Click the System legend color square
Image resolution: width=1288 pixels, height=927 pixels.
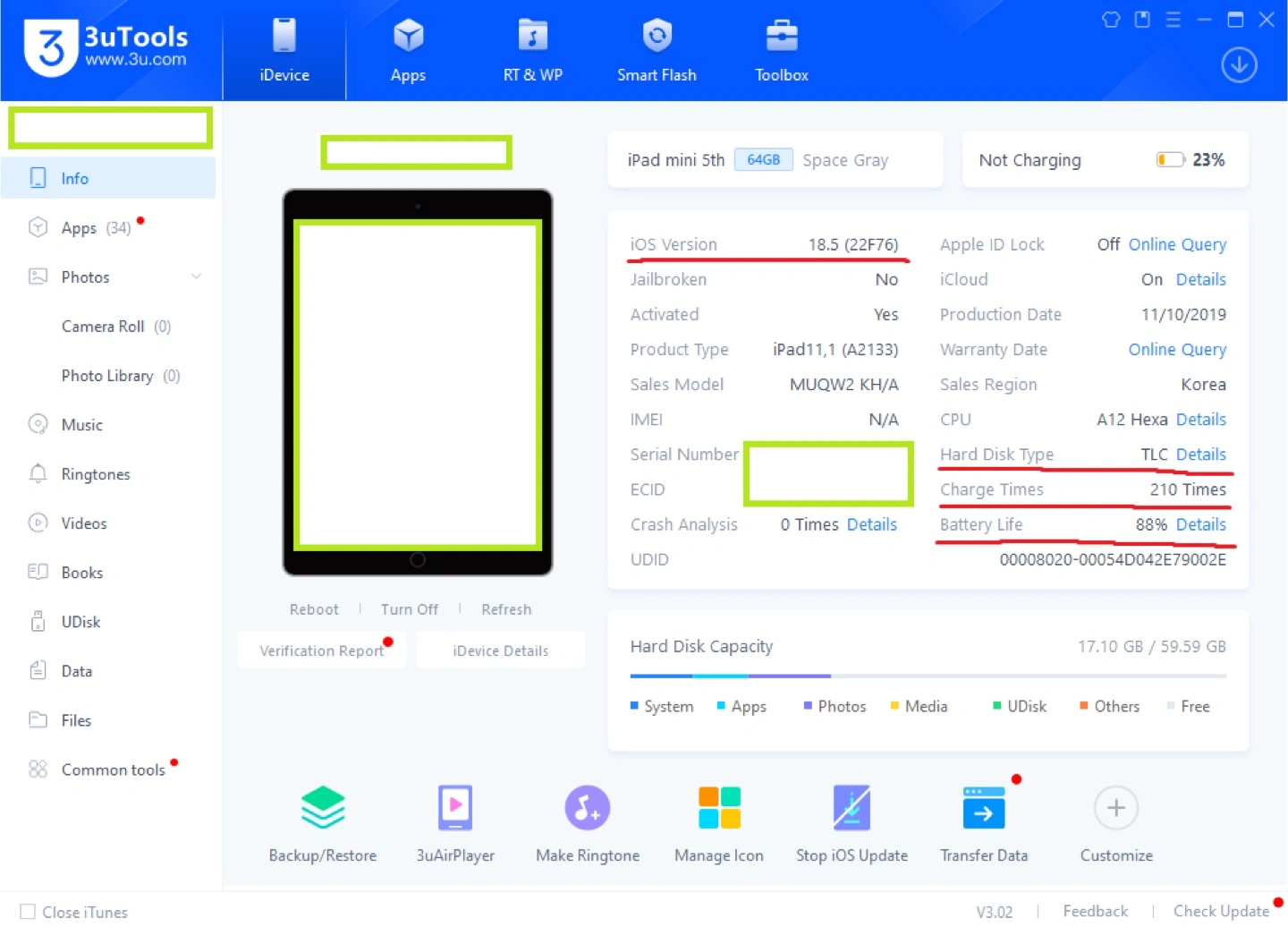[x=634, y=706]
